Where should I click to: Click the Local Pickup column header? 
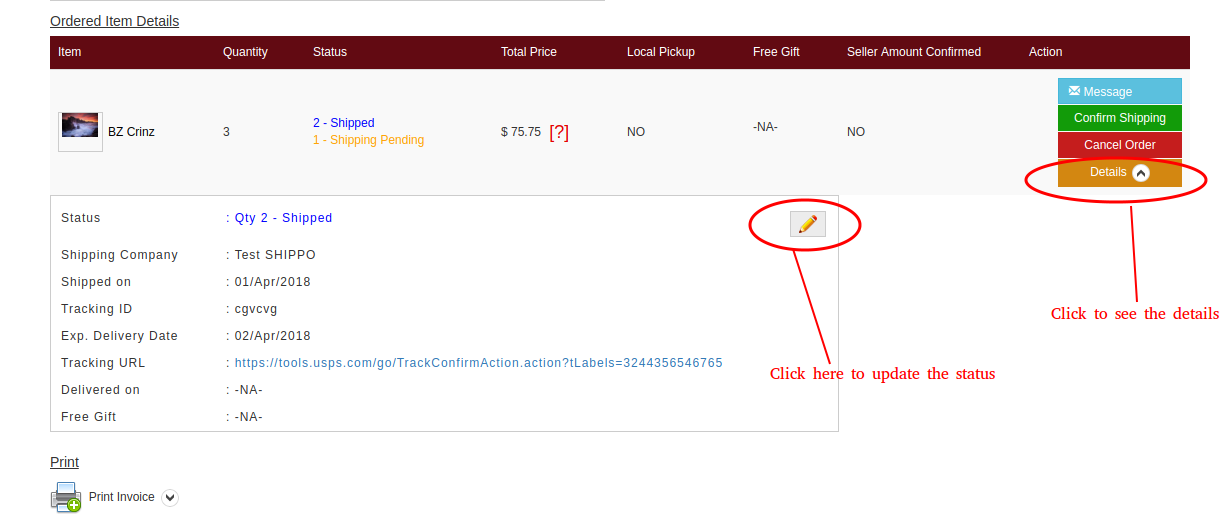pyautogui.click(x=661, y=52)
